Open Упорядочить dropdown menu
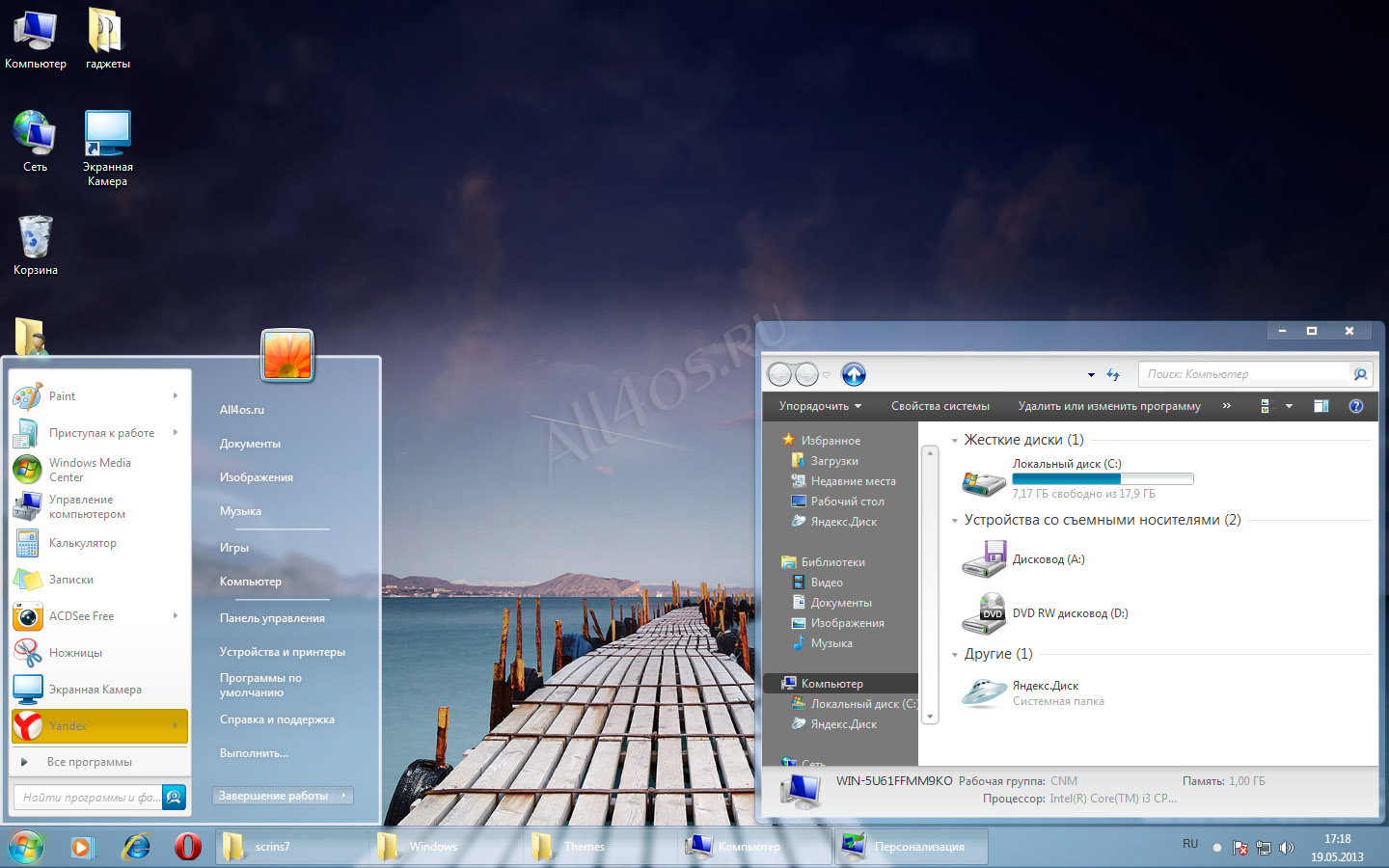Screen dimensions: 1389x868 tap(820, 406)
